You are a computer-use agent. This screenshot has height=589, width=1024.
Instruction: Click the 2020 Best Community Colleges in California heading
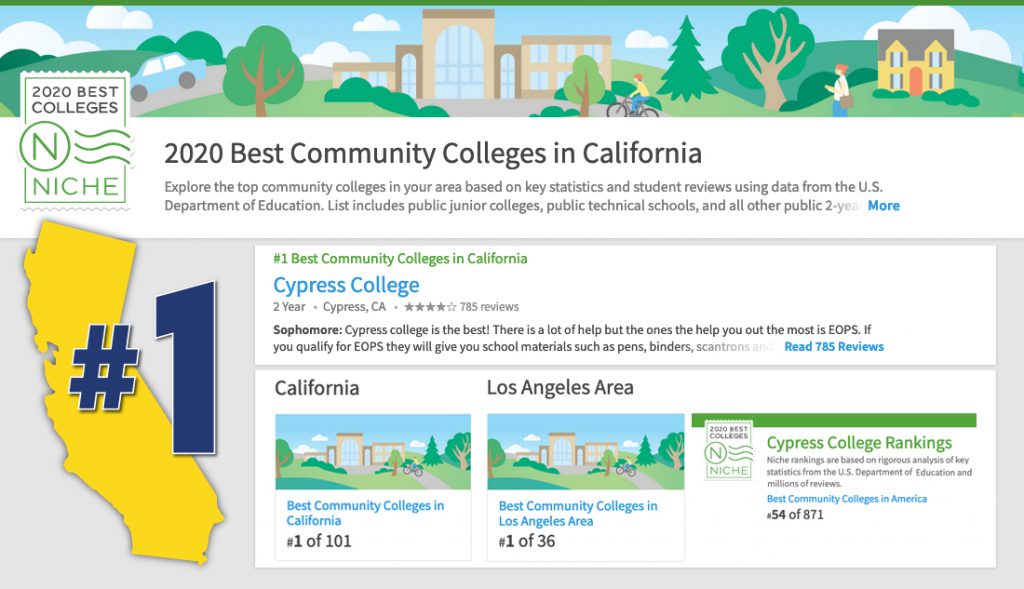click(x=433, y=153)
